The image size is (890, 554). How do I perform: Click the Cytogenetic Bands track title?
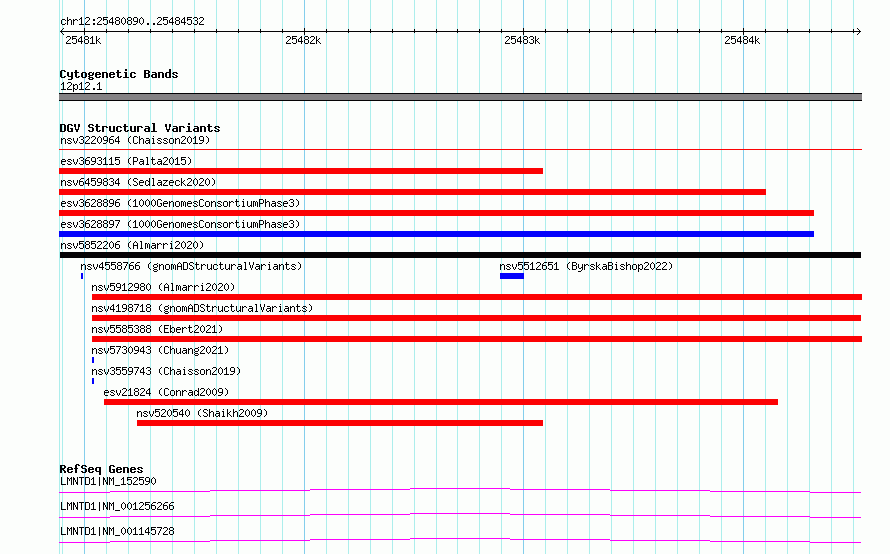[x=119, y=74]
